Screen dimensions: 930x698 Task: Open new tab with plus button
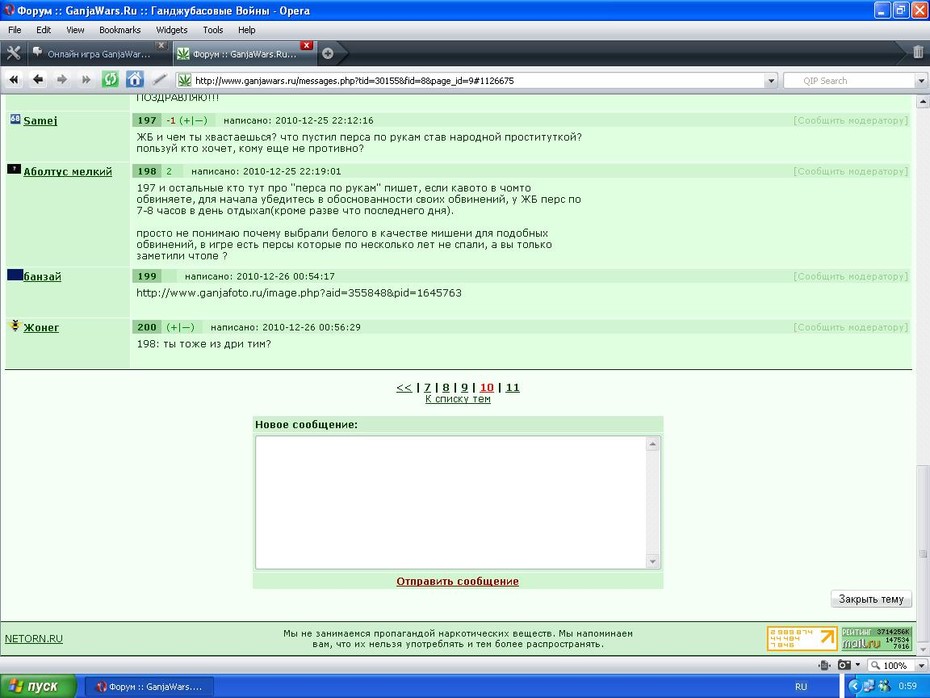(x=327, y=53)
